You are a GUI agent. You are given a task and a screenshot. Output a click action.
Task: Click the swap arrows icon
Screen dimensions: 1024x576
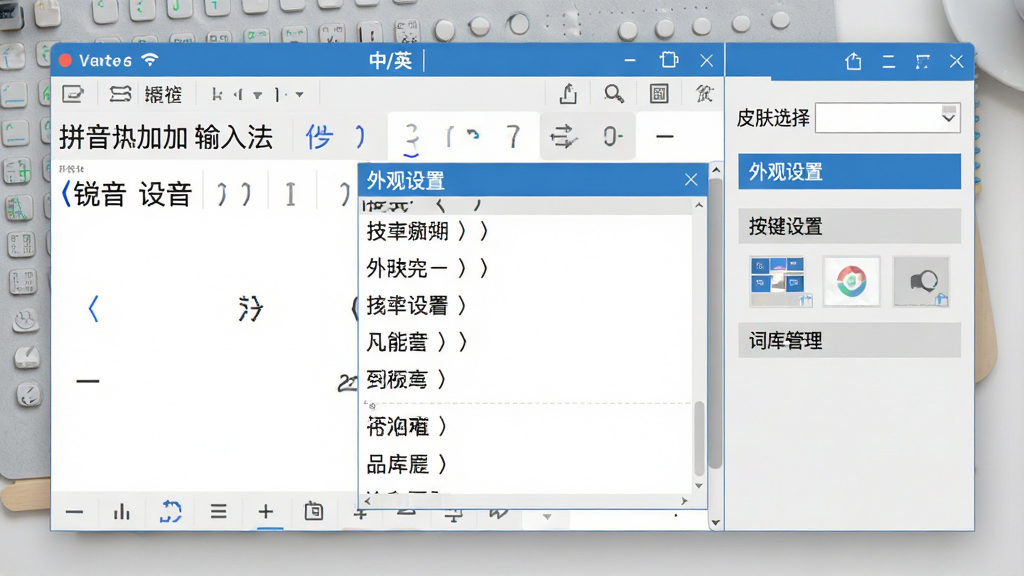[x=563, y=136]
